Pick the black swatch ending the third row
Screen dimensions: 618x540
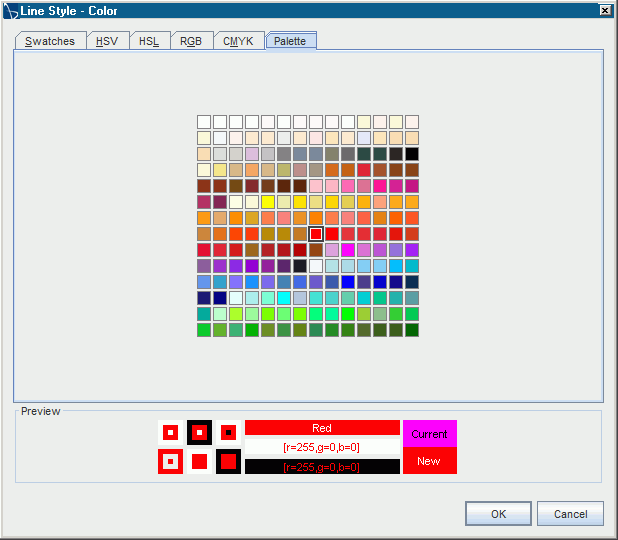click(x=412, y=154)
